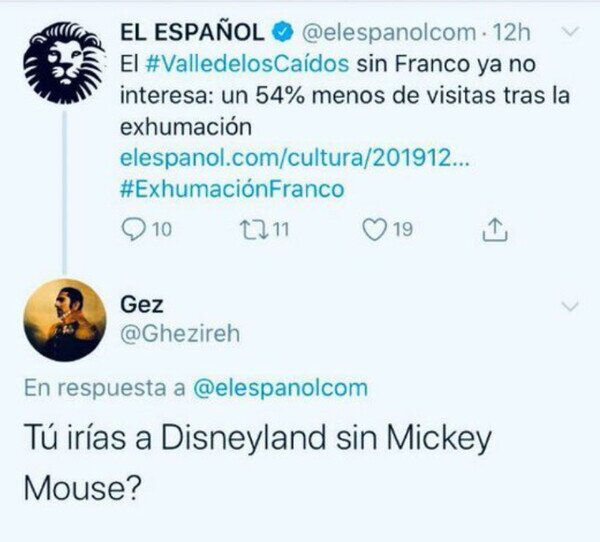Open the chevron menu on Gez's reply
The width and height of the screenshot is (600, 542).
(x=571, y=305)
